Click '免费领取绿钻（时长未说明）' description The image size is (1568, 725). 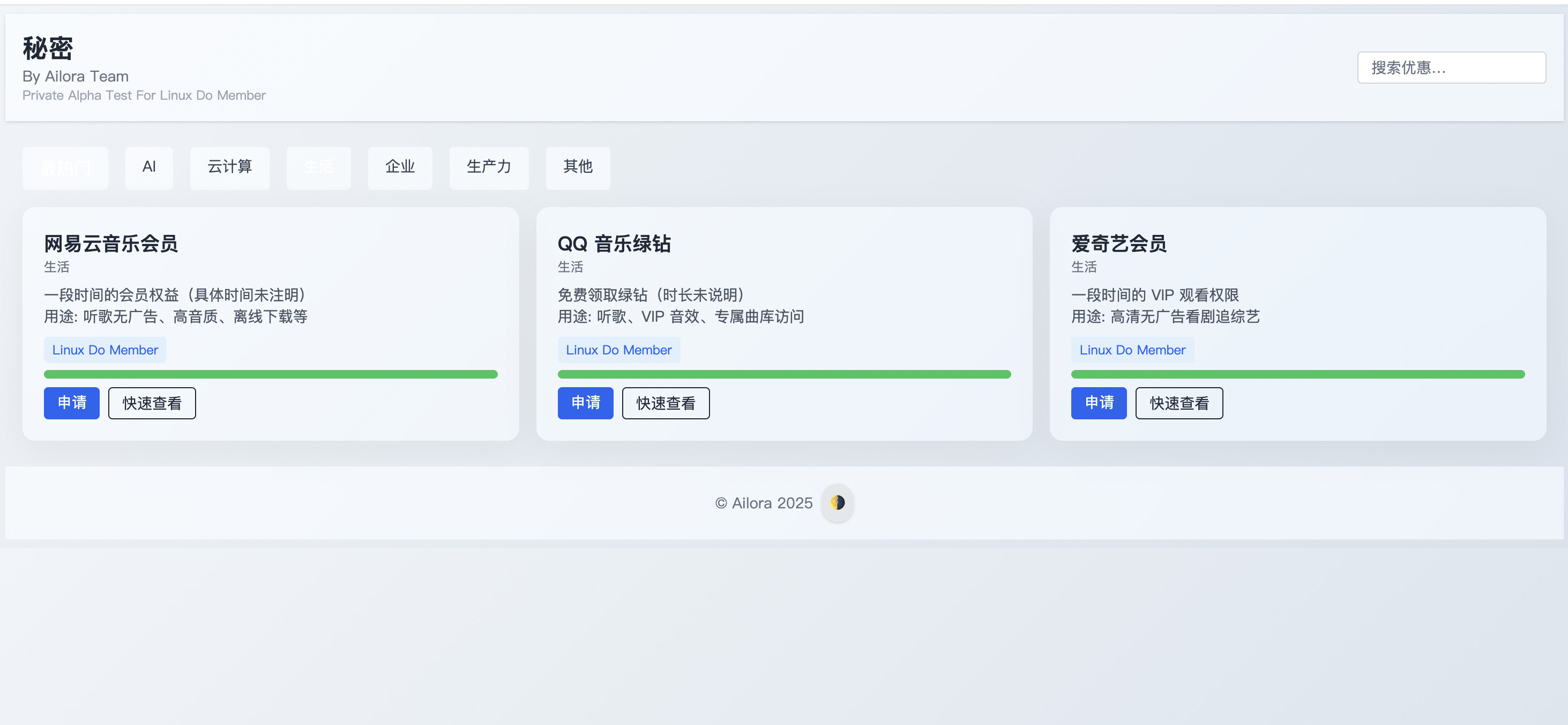(x=654, y=295)
